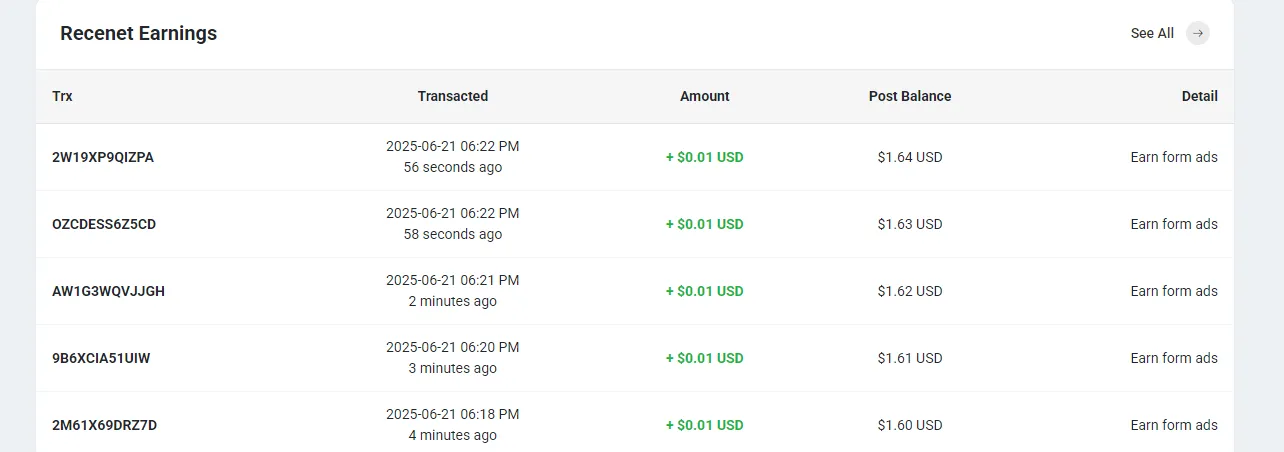Select the $1.60 USD post balance
The width and height of the screenshot is (1284, 452).
910,425
